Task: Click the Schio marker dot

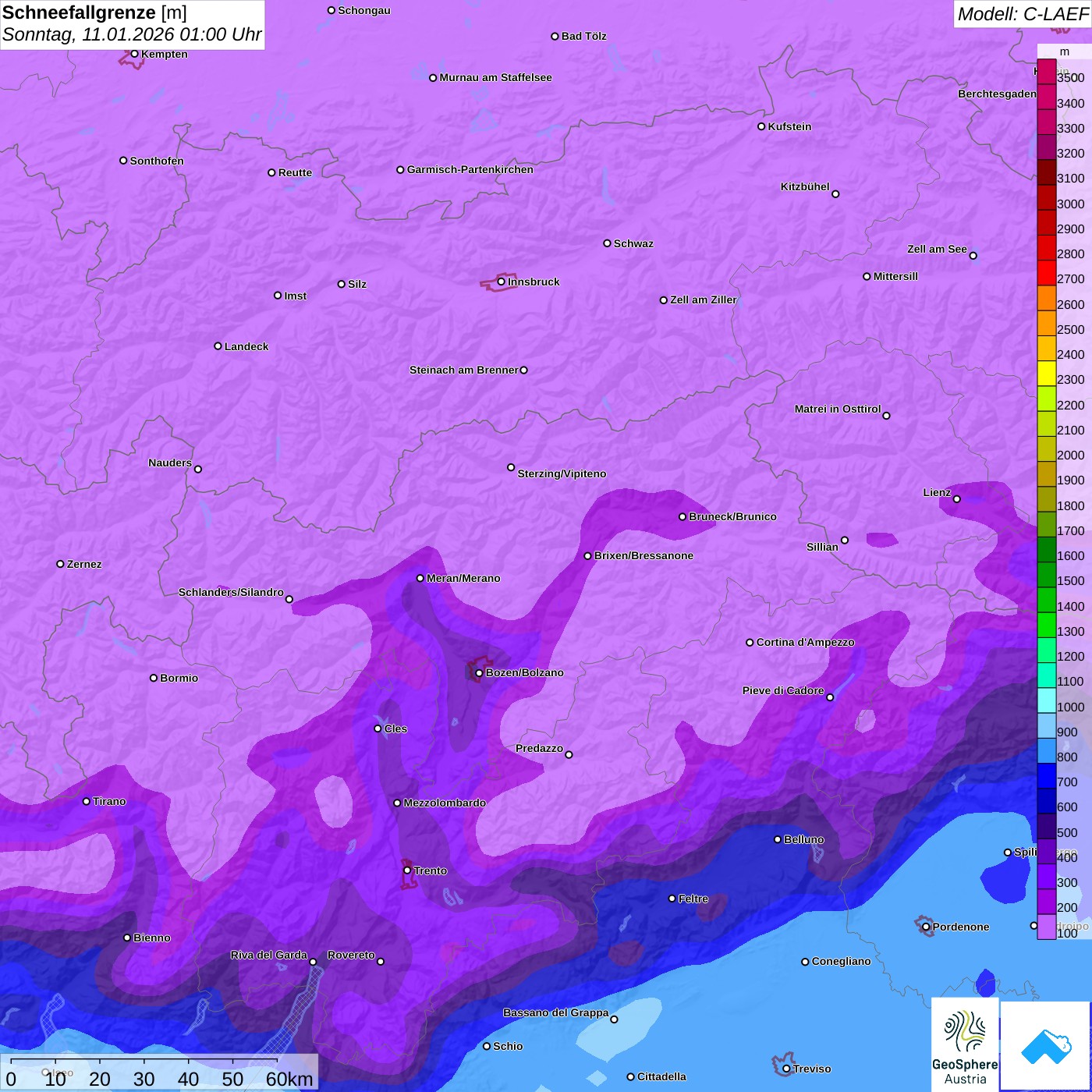Action: 487,1046
